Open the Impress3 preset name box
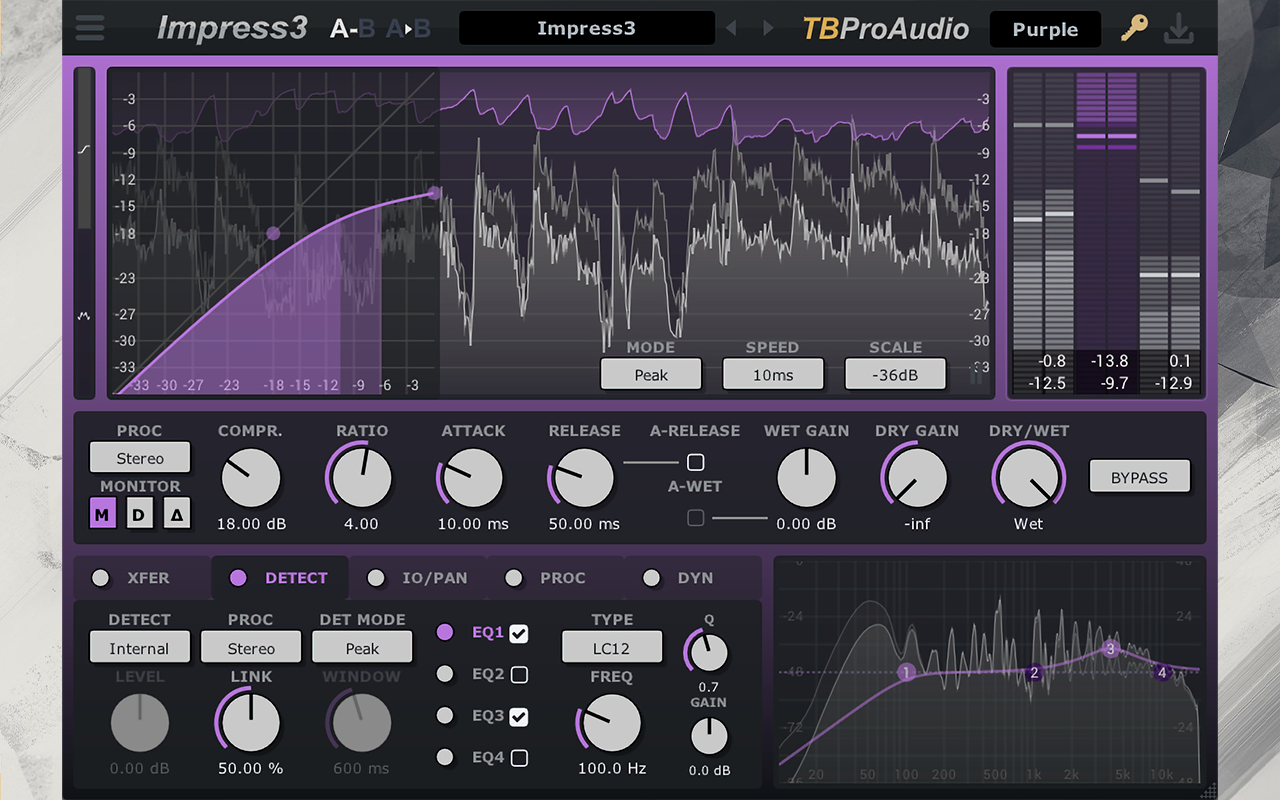The height and width of the screenshot is (800, 1280). point(586,28)
